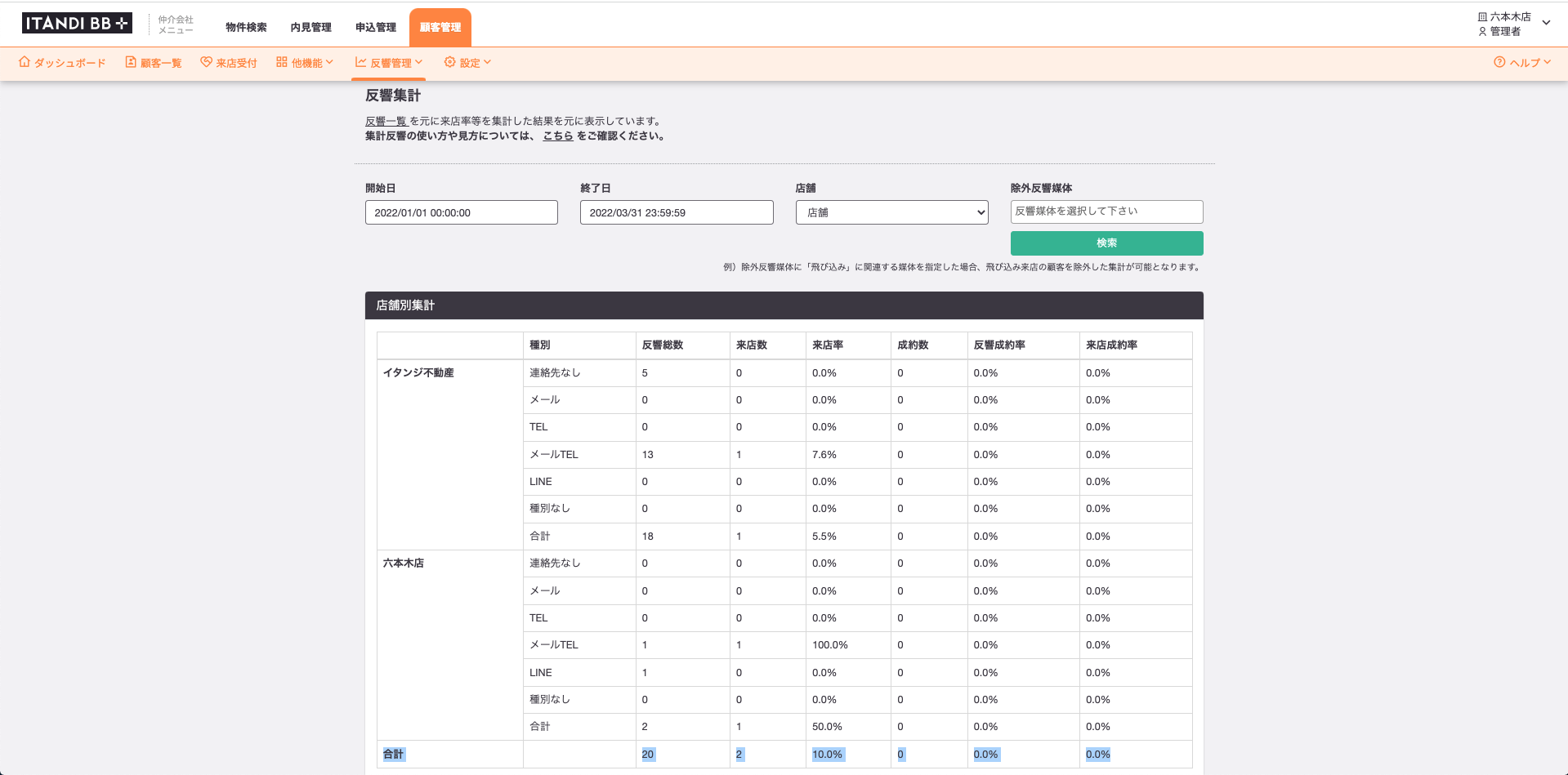Select the 顧客管理 tab

tap(440, 27)
